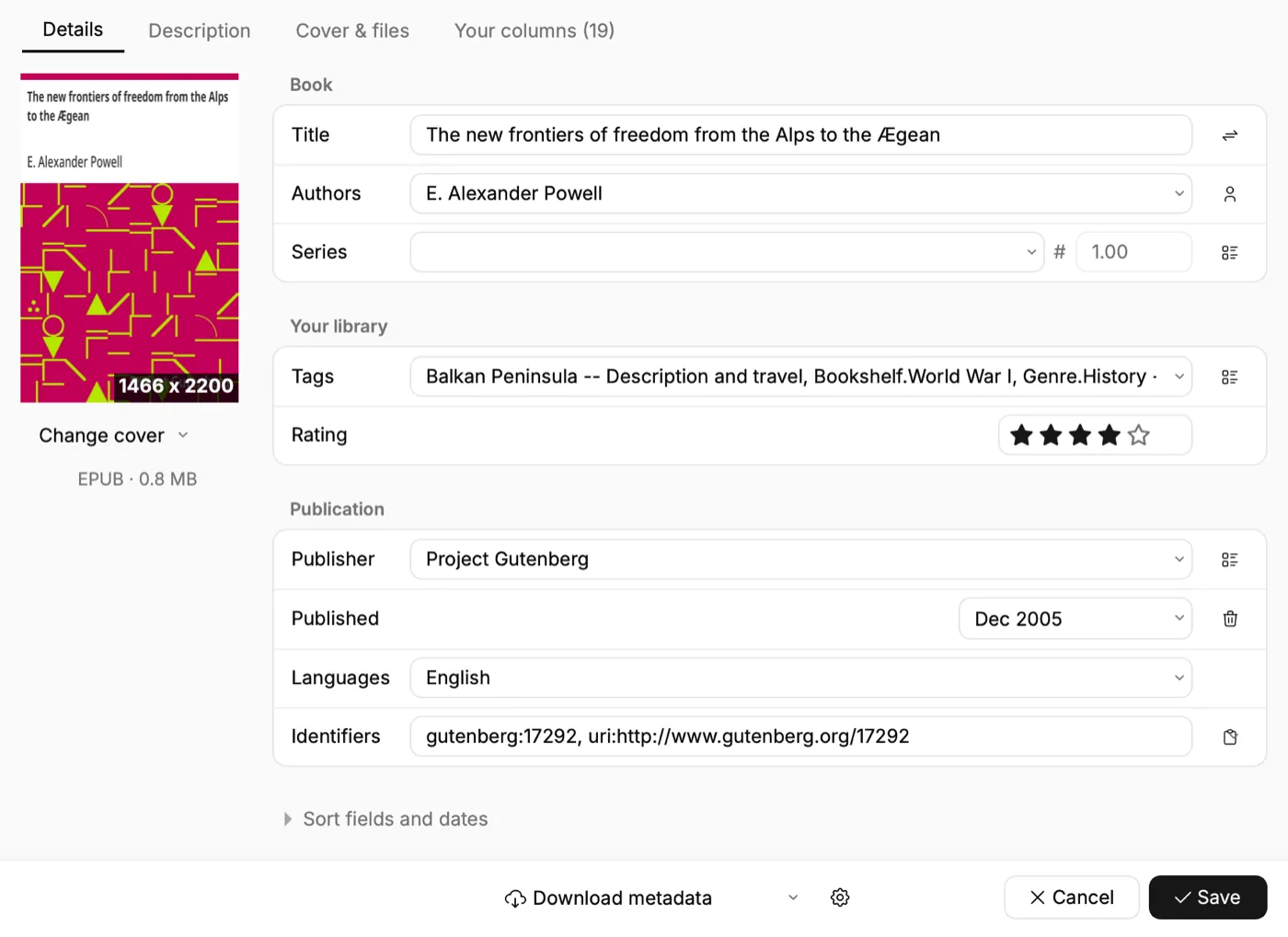Click the book cover thumbnail
Screen dimensions: 1288x937
coord(130,238)
